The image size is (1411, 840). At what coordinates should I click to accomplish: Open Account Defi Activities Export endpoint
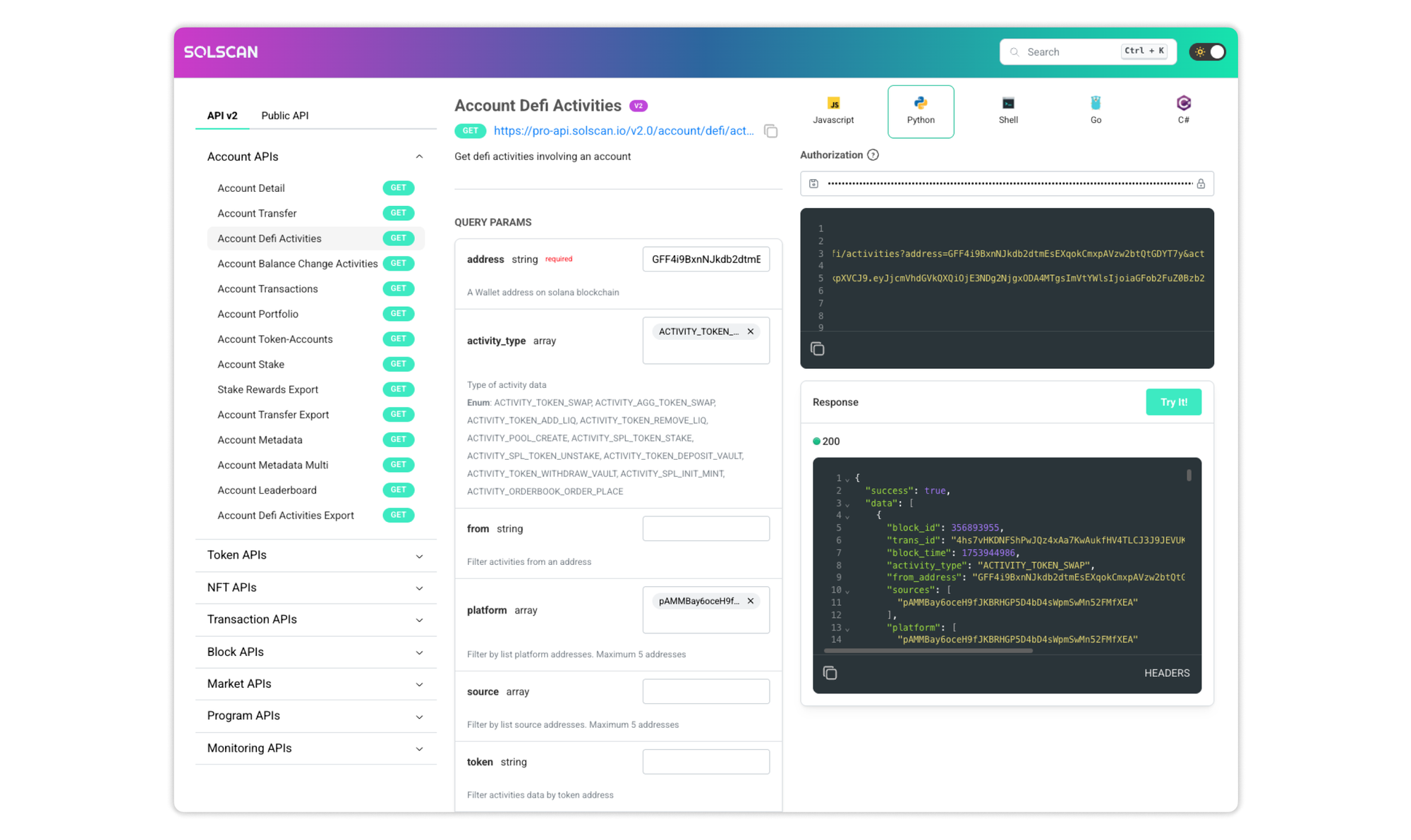pos(285,515)
